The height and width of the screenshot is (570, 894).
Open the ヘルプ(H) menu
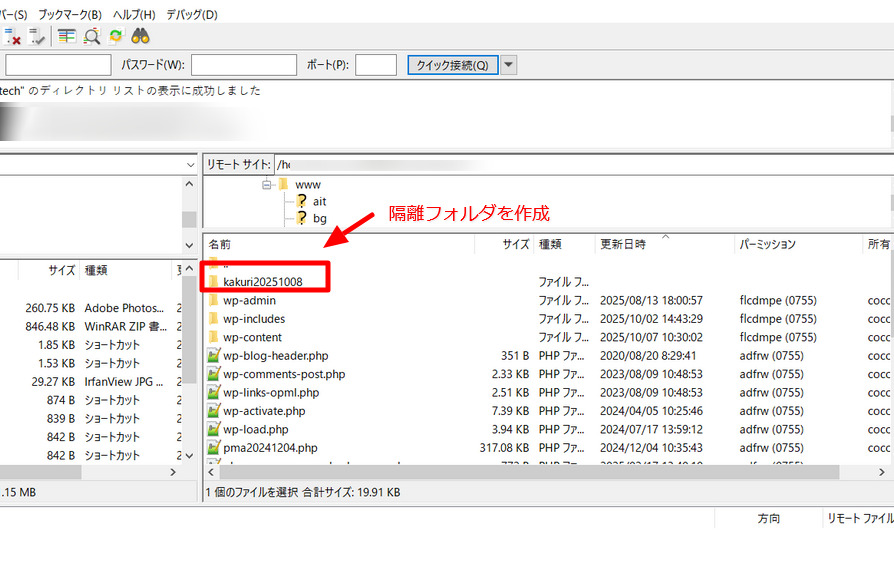click(x=134, y=14)
